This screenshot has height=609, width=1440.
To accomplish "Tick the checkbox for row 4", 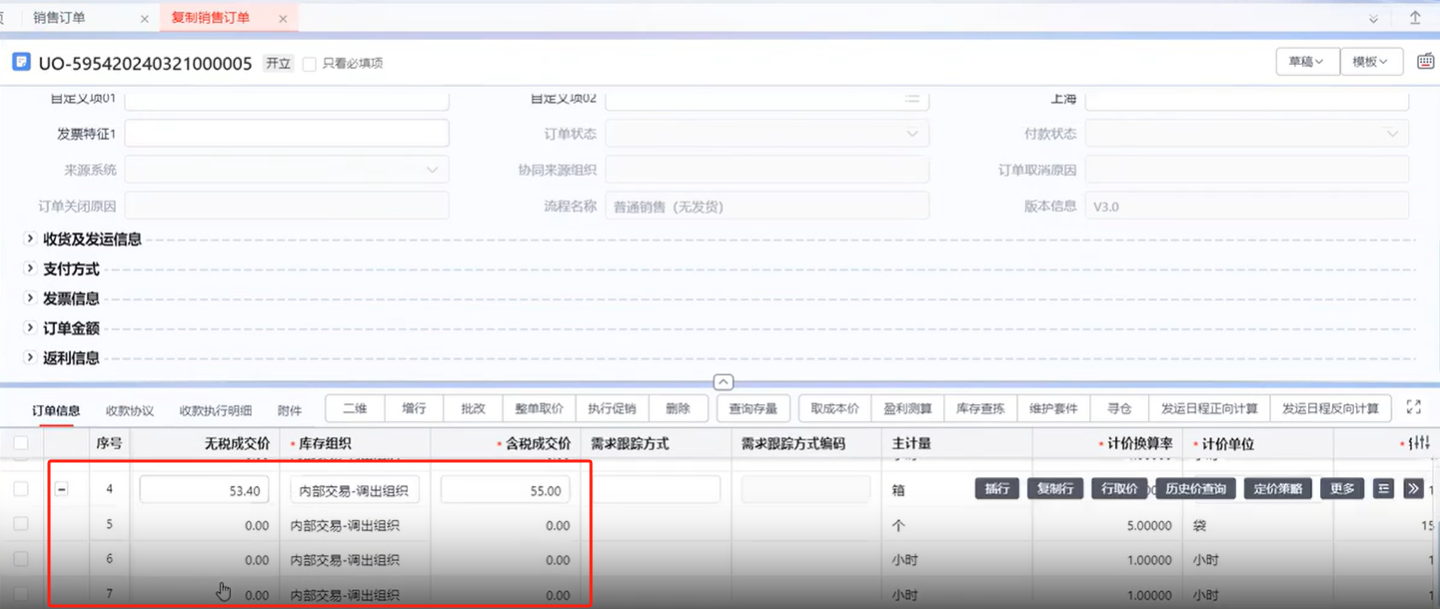I will tap(21, 489).
